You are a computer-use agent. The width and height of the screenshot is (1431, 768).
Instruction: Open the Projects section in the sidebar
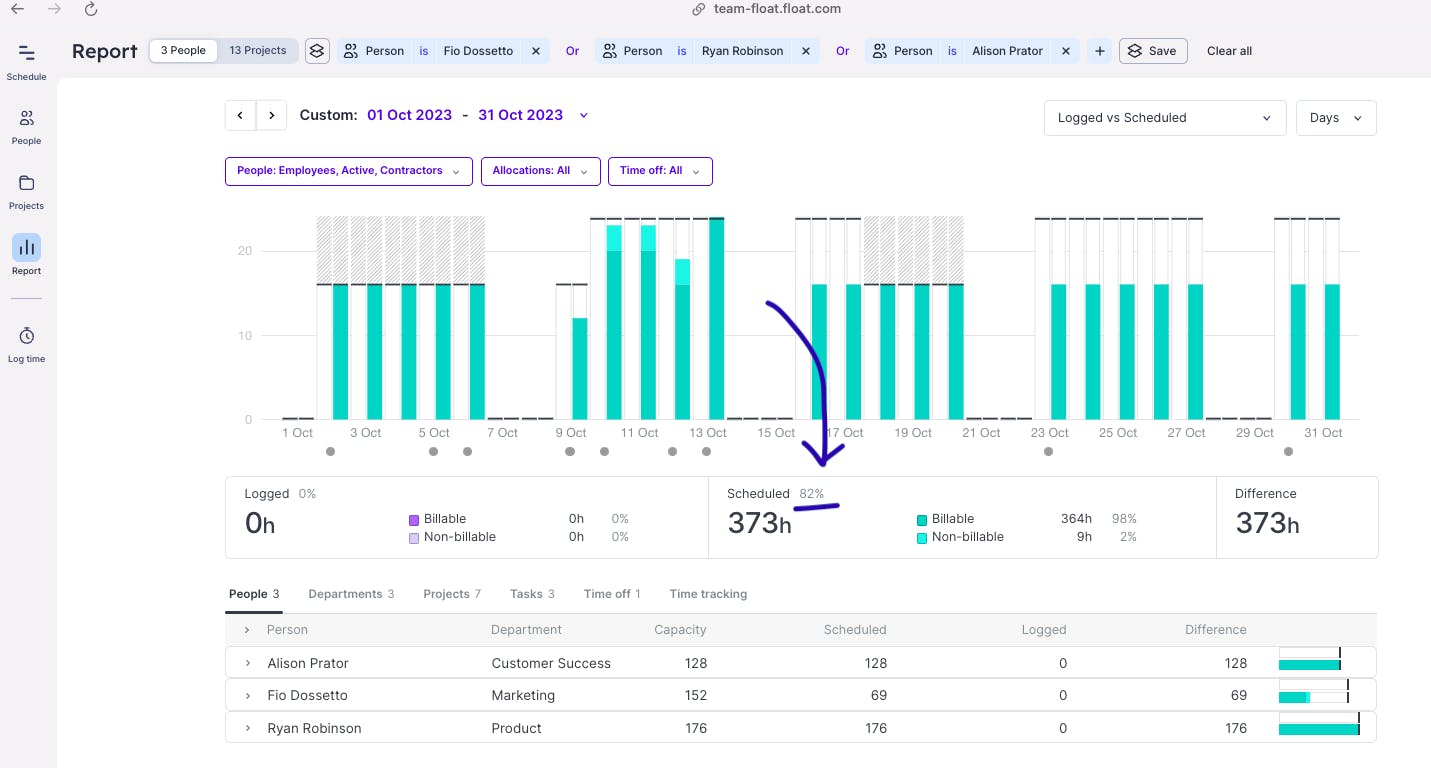coord(26,190)
